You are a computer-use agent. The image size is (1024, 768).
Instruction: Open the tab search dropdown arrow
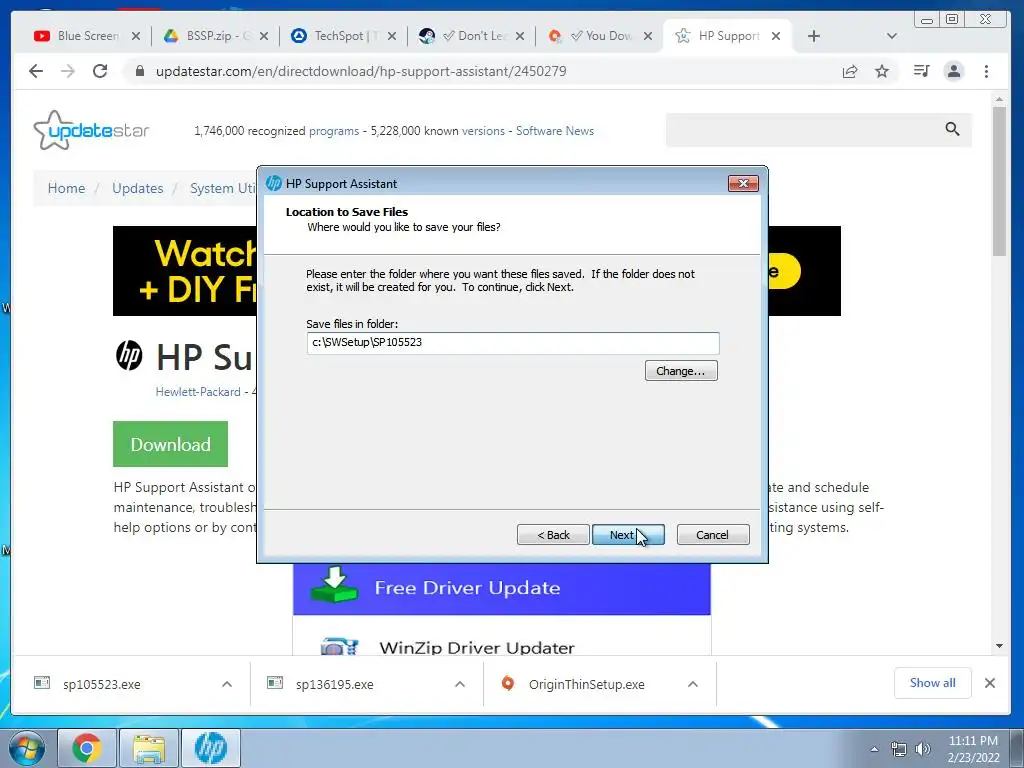tap(891, 36)
